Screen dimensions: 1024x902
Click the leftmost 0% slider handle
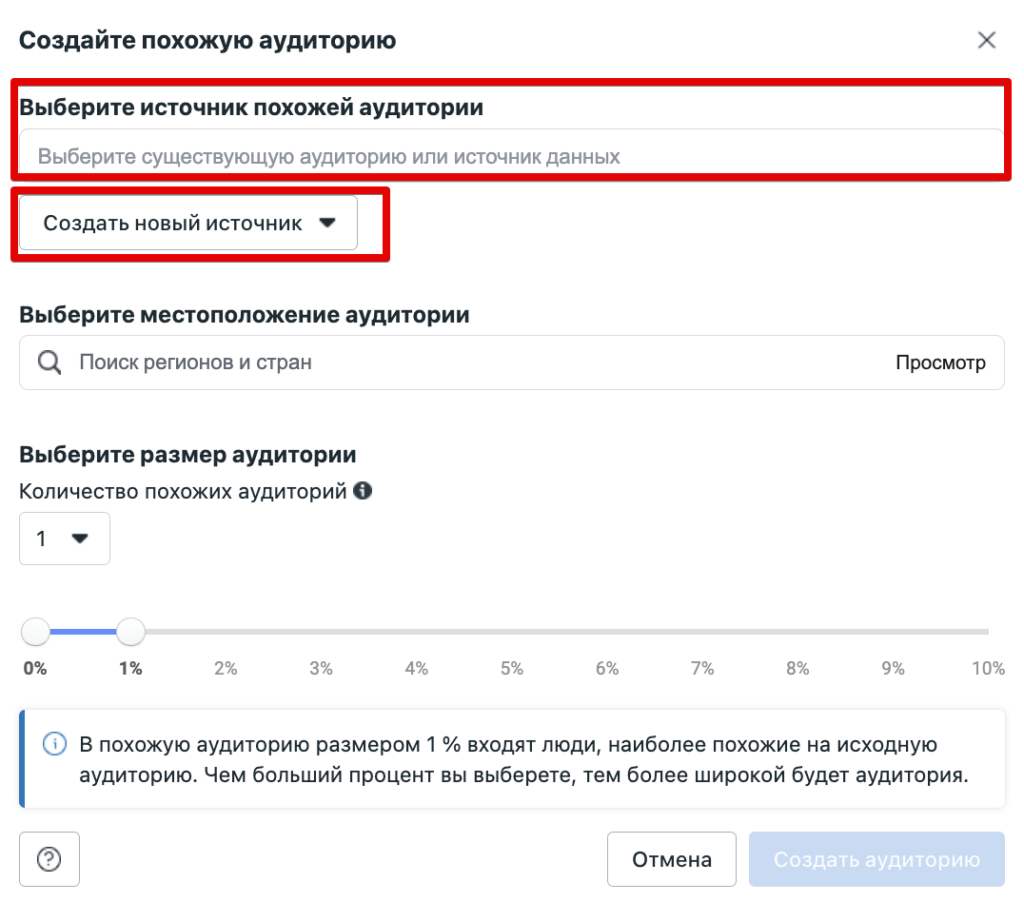click(x=35, y=632)
